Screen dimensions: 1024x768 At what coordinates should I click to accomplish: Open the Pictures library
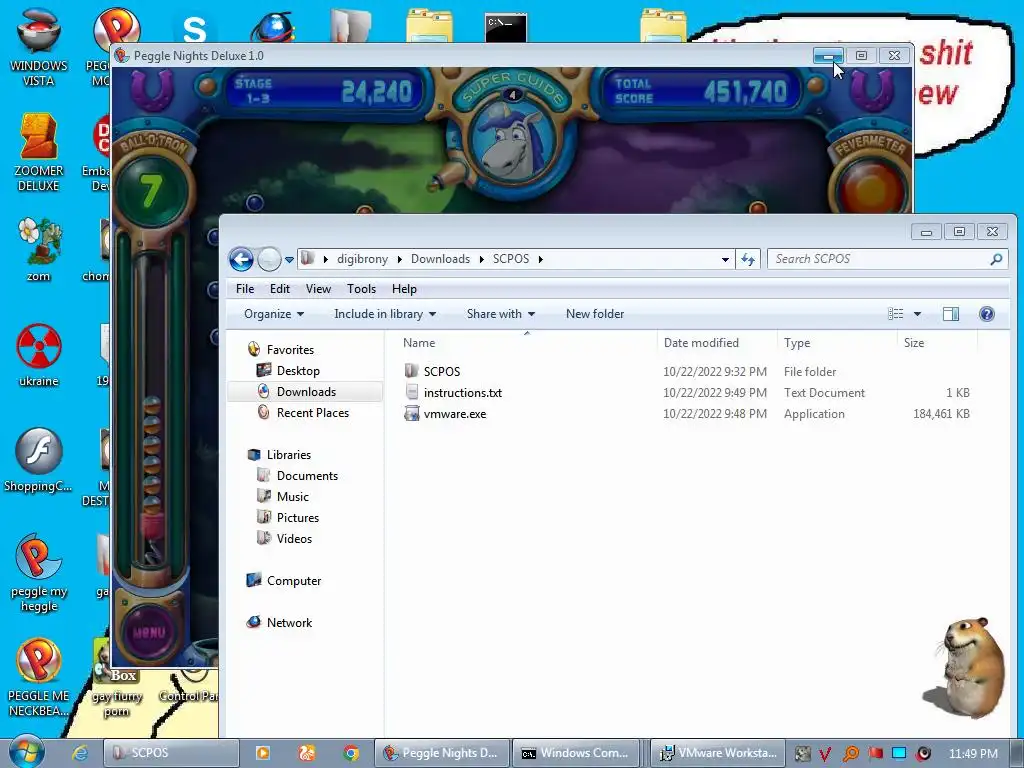(x=297, y=518)
